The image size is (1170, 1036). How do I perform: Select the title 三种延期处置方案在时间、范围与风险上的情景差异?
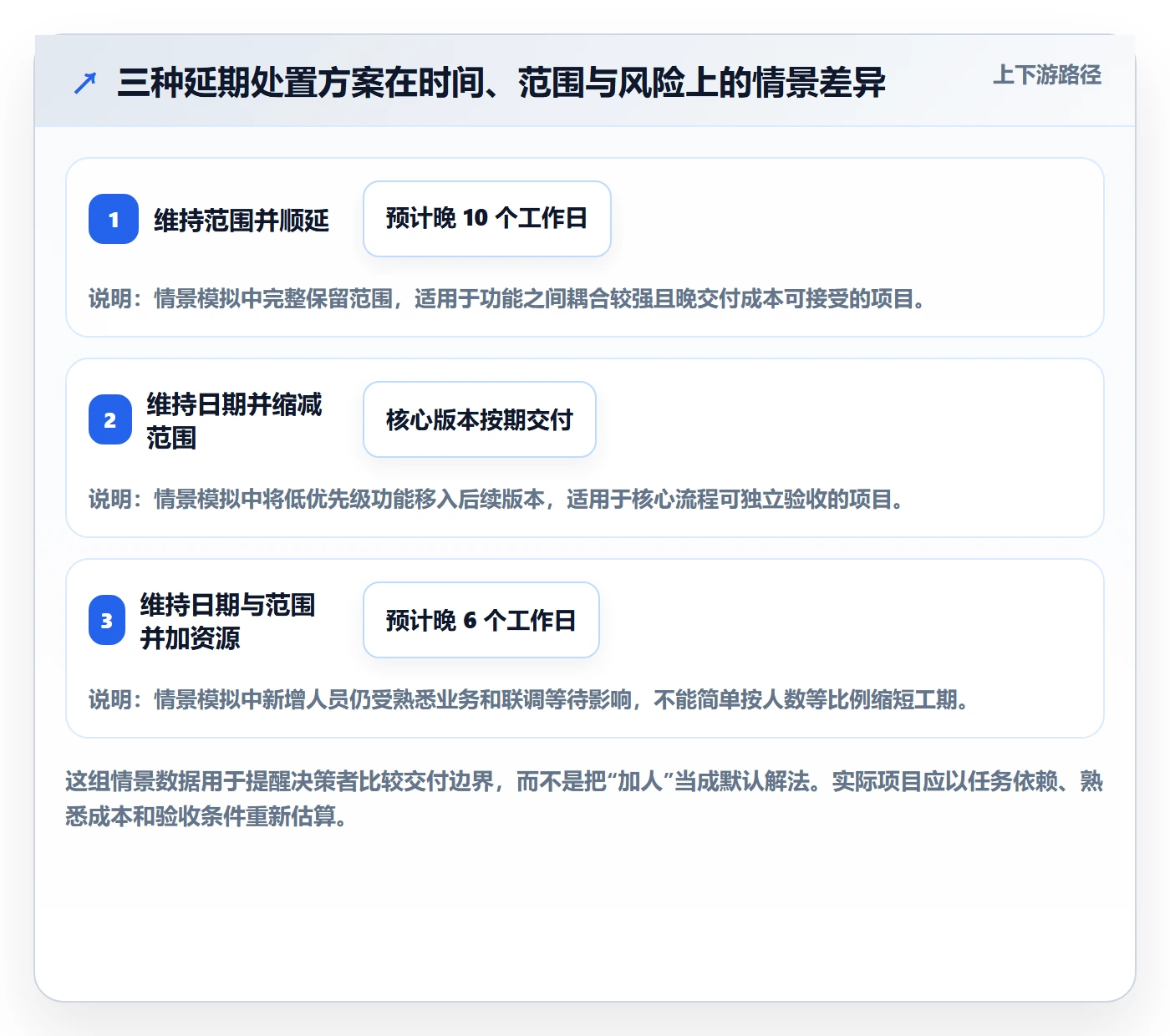click(x=501, y=83)
